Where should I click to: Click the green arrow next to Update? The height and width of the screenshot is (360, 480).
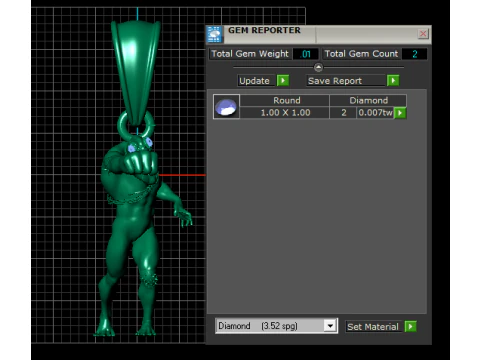[x=283, y=81]
